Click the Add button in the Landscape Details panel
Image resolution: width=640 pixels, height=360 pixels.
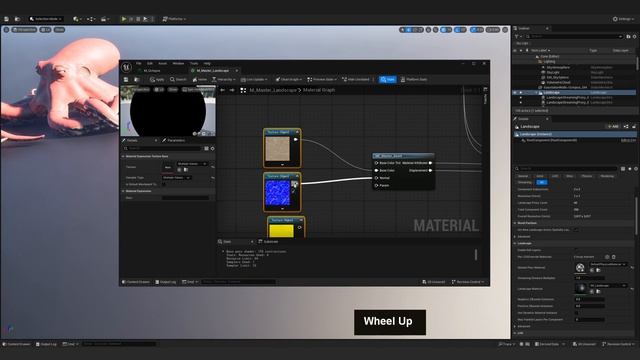613,127
